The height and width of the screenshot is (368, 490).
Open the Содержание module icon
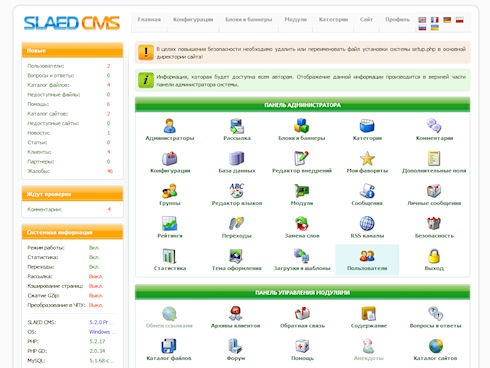coord(369,313)
